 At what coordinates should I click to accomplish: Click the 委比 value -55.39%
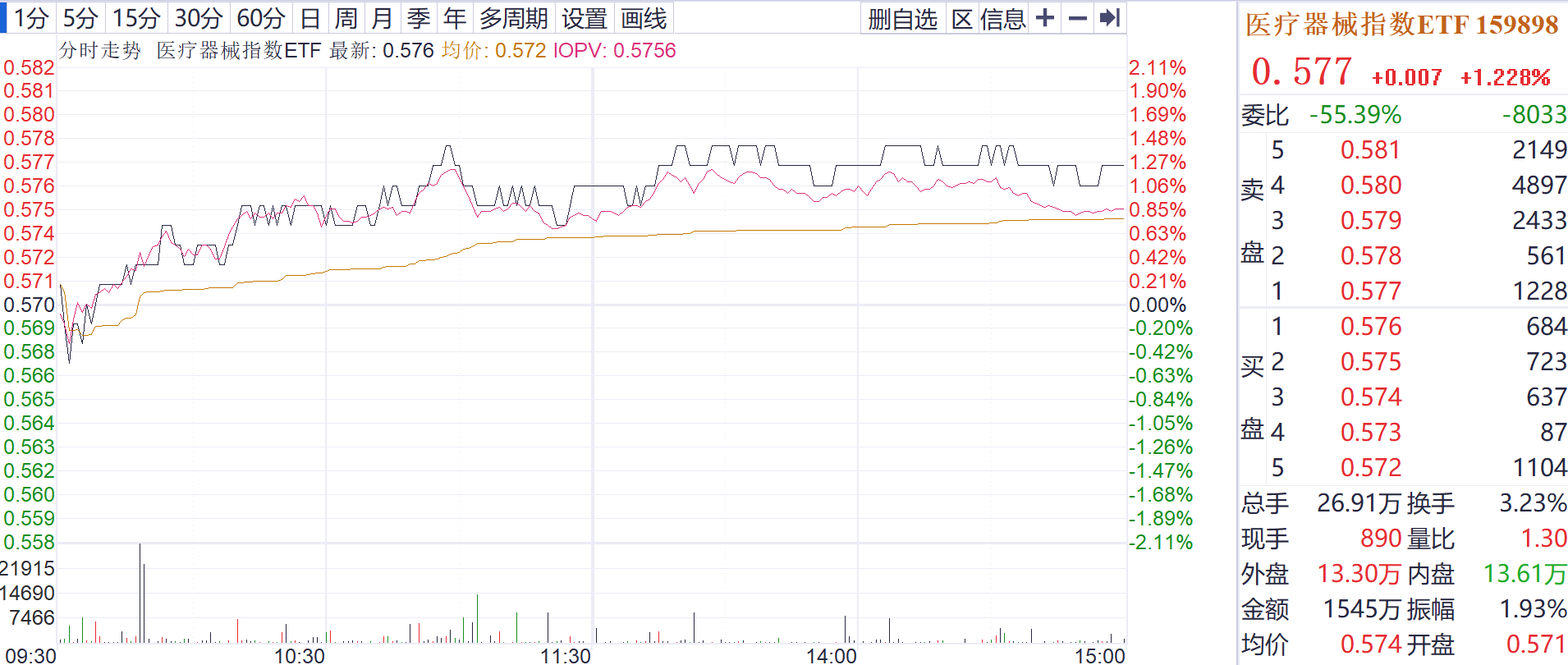pyautogui.click(x=1355, y=114)
